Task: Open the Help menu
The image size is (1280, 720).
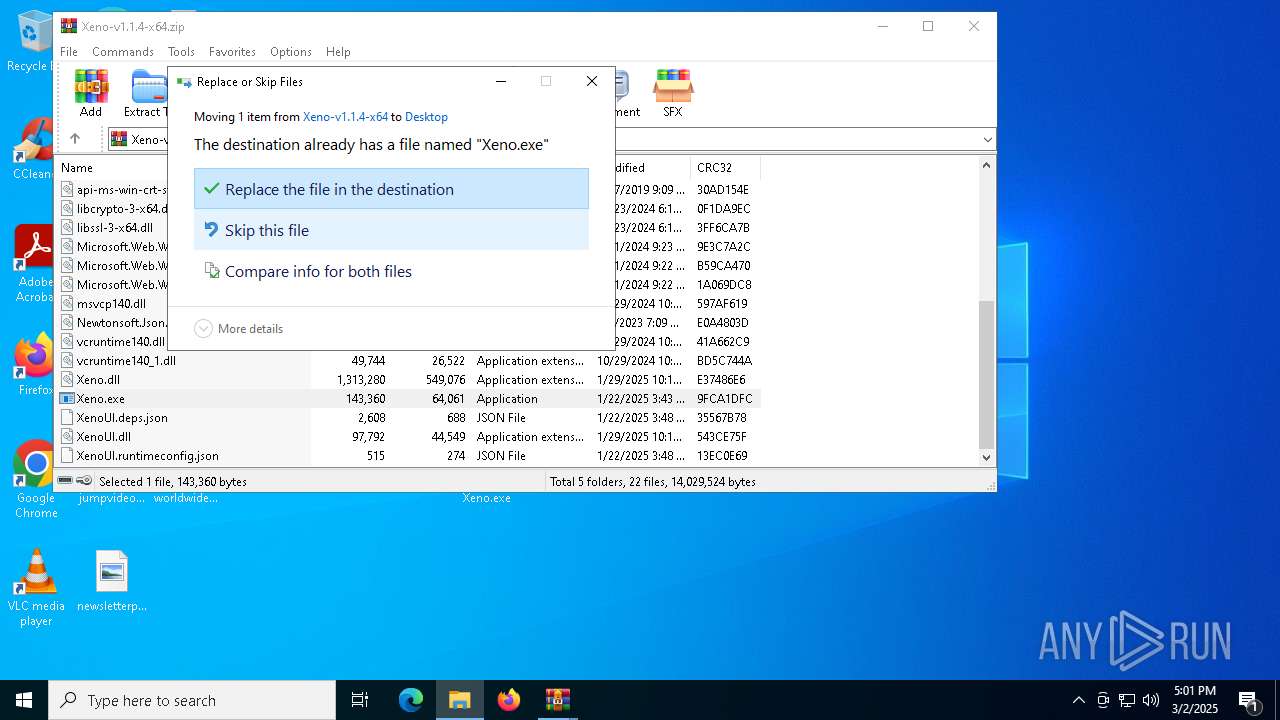Action: (338, 52)
